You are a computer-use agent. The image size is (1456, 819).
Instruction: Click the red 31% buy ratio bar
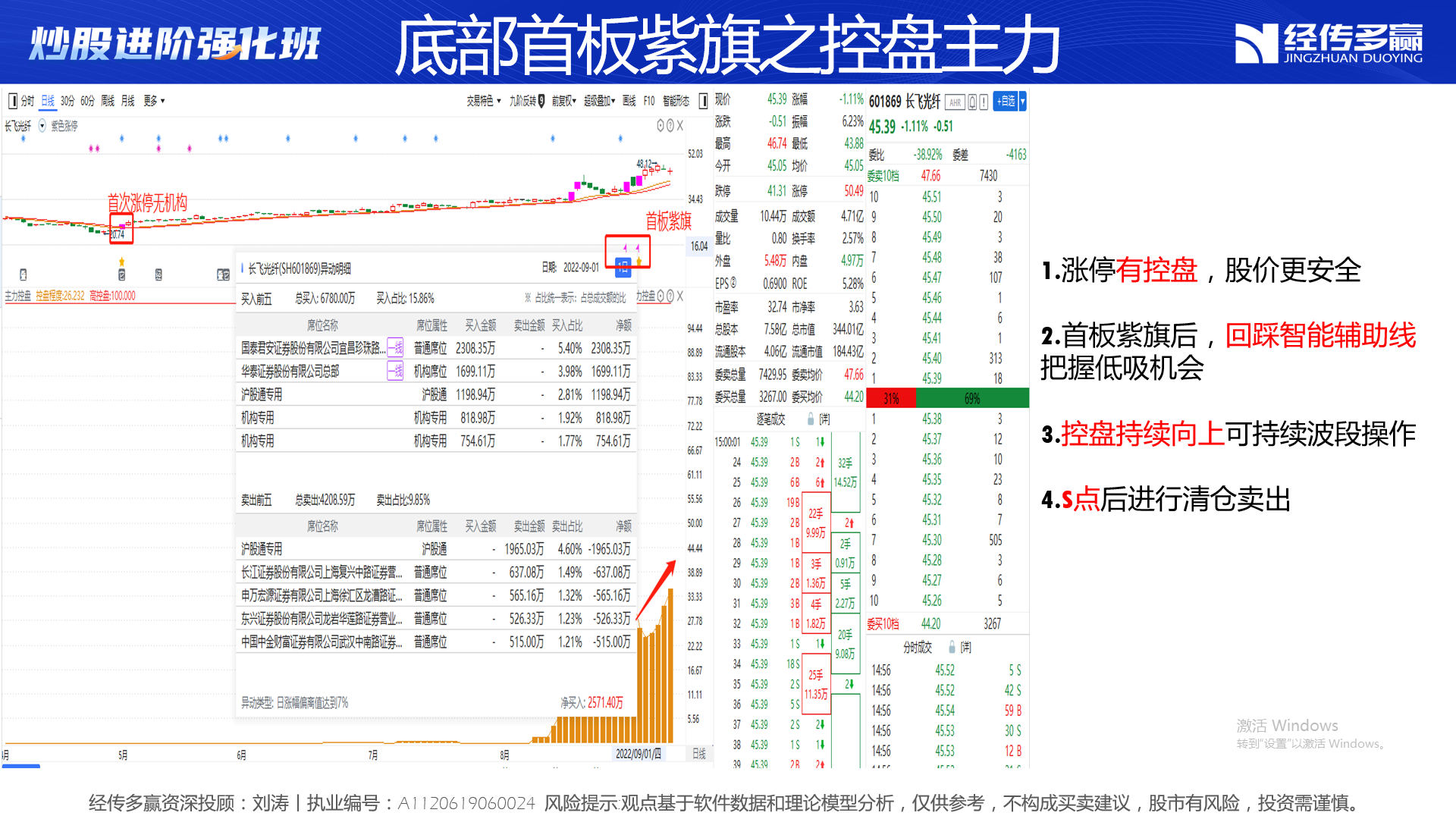tap(891, 398)
